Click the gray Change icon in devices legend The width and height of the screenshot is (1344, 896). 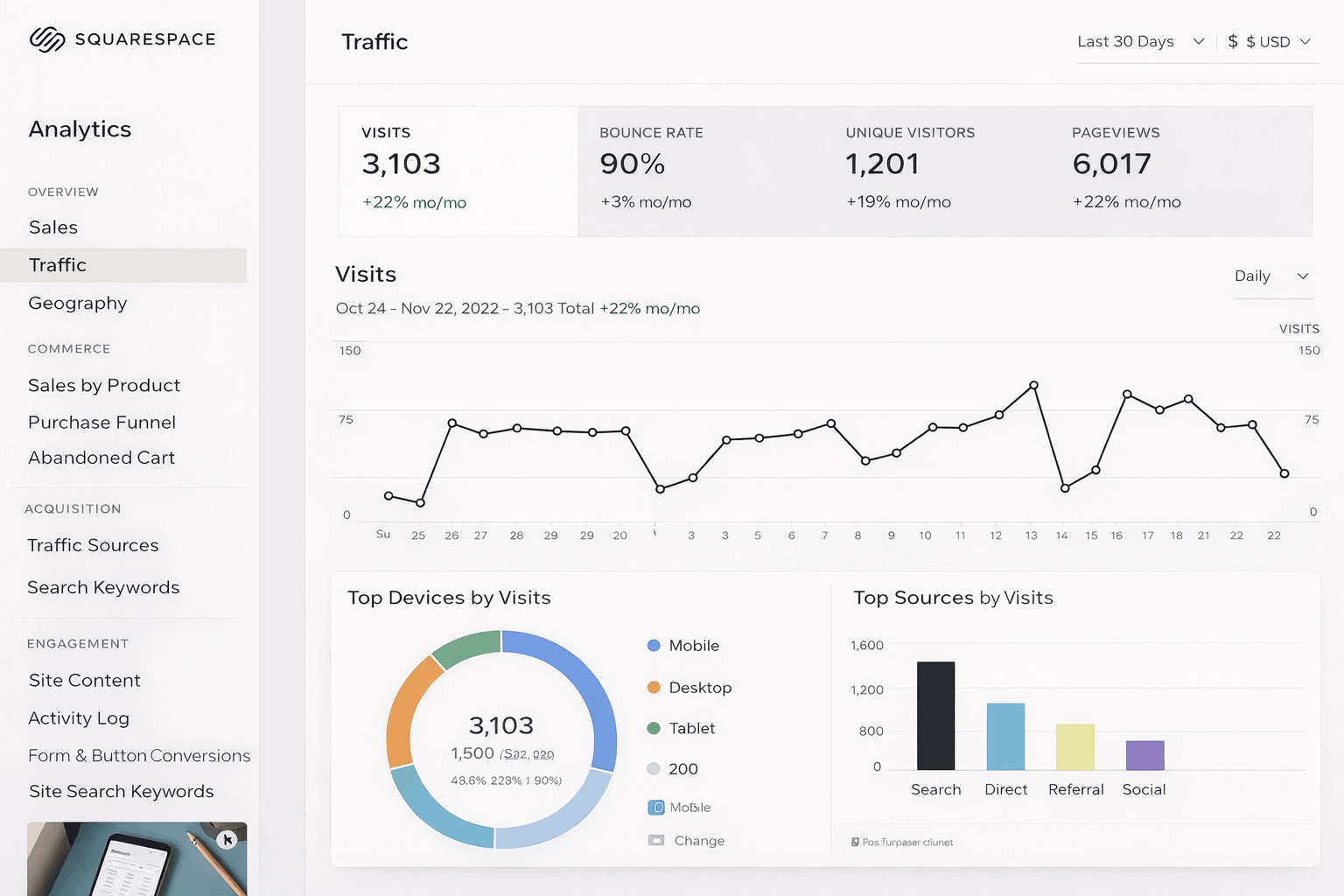coord(656,840)
